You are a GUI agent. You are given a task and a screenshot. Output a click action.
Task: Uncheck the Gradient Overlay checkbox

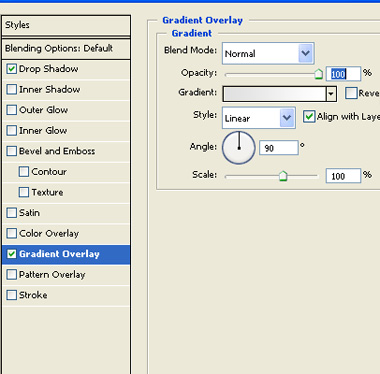click(x=12, y=254)
